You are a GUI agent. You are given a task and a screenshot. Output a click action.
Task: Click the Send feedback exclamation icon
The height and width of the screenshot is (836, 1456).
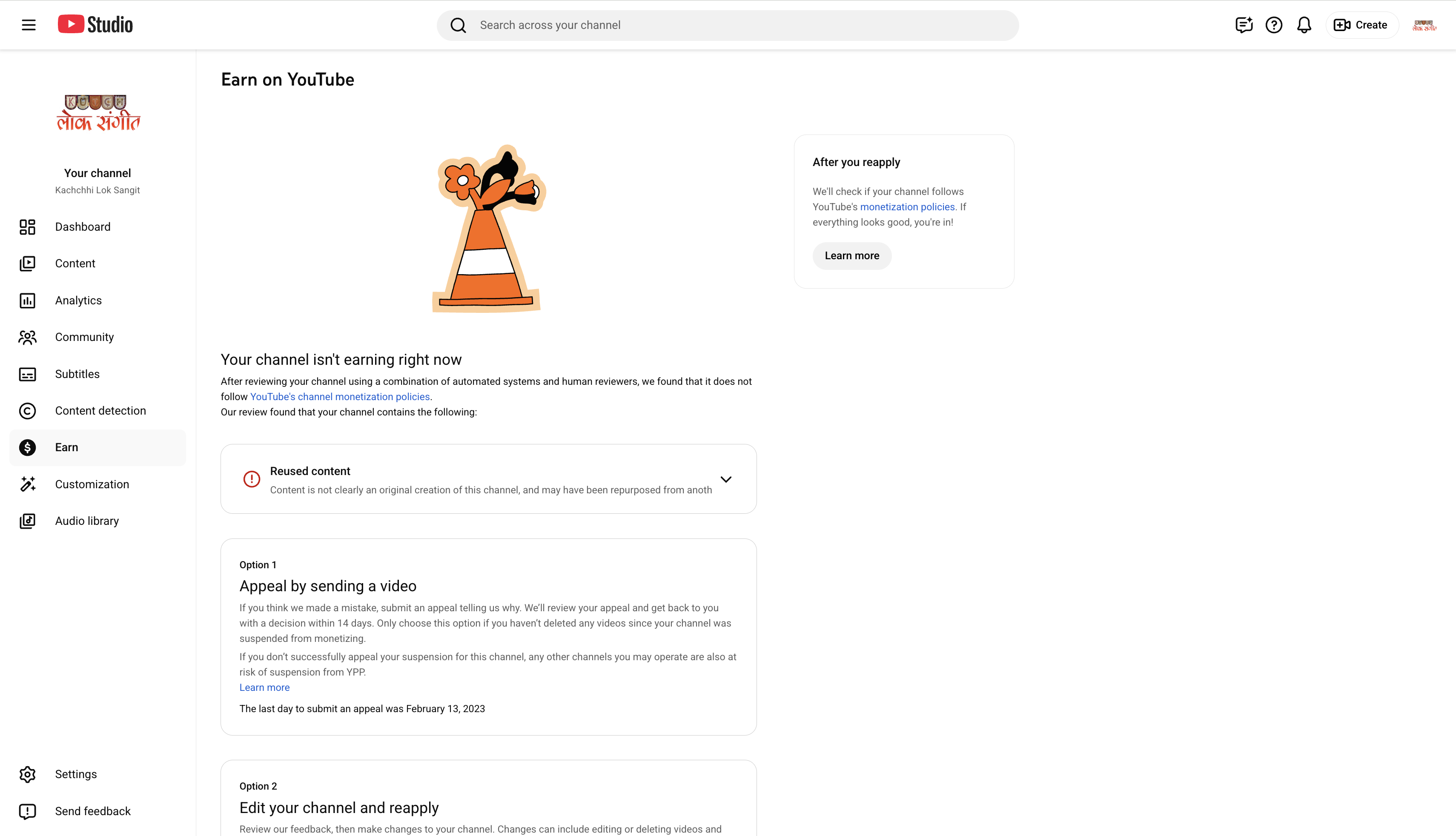[x=28, y=811]
